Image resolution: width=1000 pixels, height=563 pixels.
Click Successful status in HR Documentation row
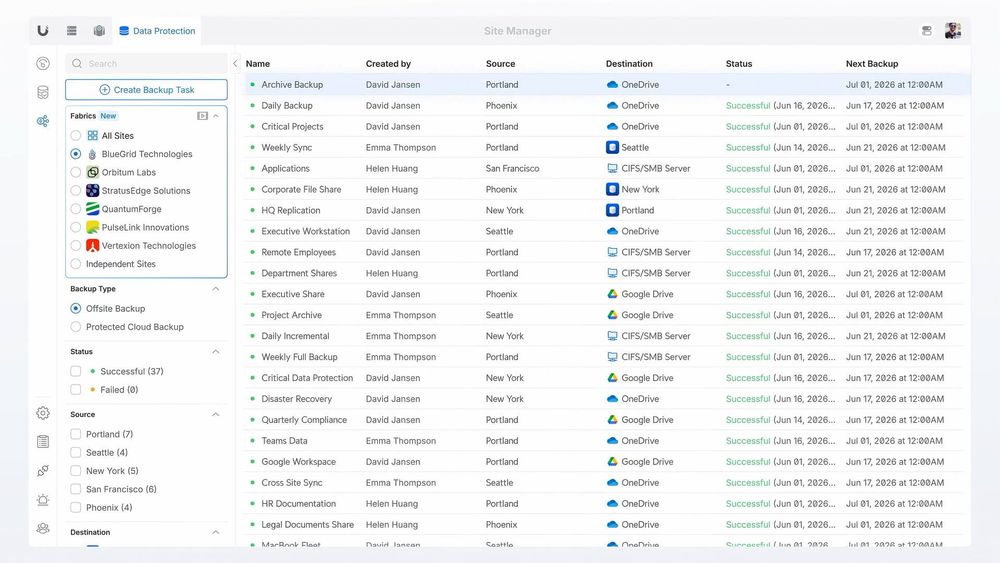coord(748,504)
